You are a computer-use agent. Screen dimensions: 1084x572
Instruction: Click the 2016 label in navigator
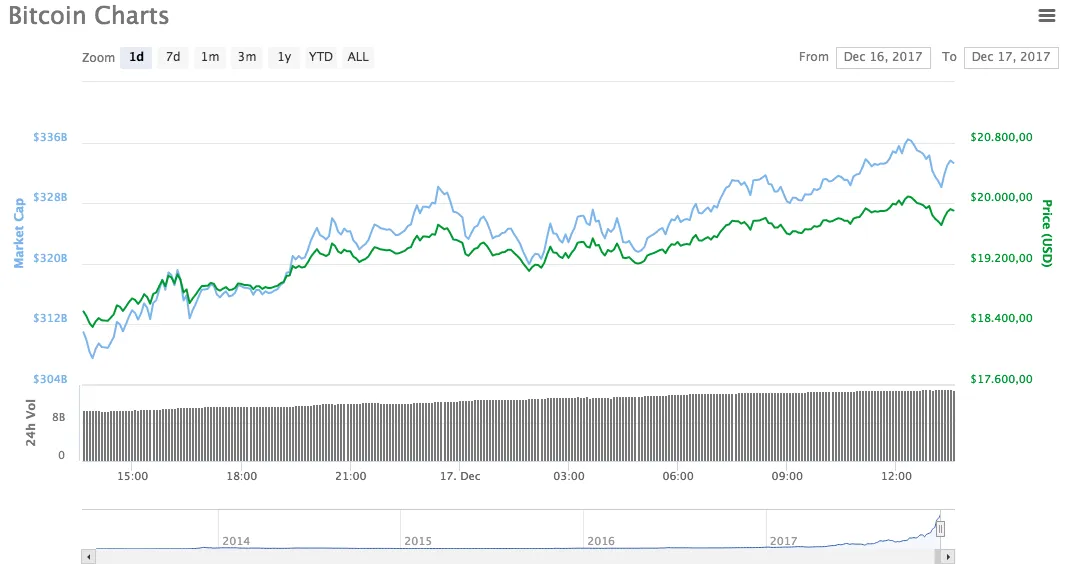tap(601, 541)
